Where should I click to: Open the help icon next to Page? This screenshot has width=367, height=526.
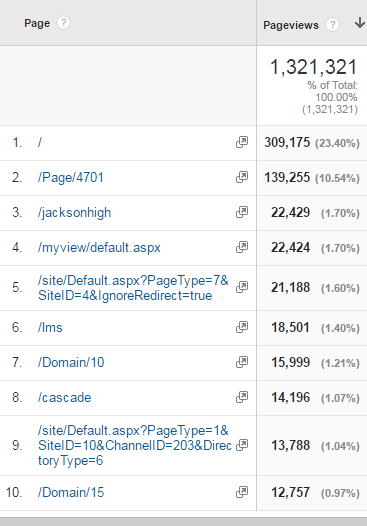click(x=63, y=23)
